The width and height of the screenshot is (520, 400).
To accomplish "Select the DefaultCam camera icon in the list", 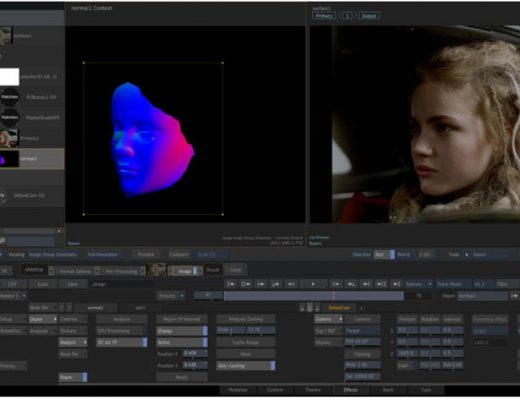I will (3, 196).
